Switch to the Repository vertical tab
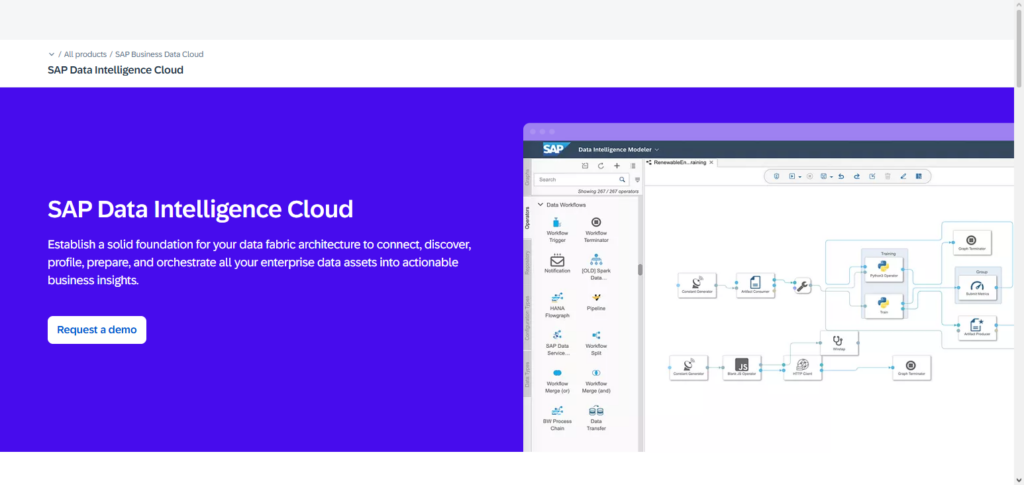 [528, 261]
